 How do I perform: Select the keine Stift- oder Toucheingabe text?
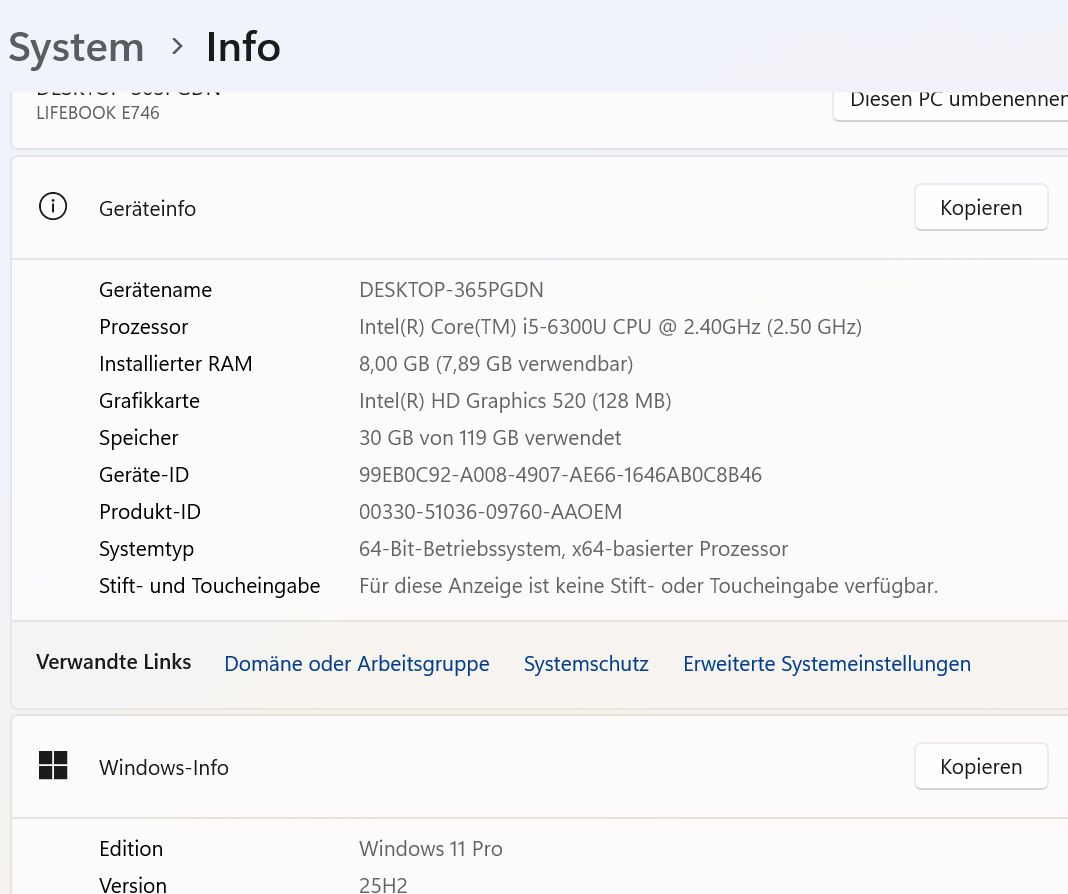[x=648, y=586]
